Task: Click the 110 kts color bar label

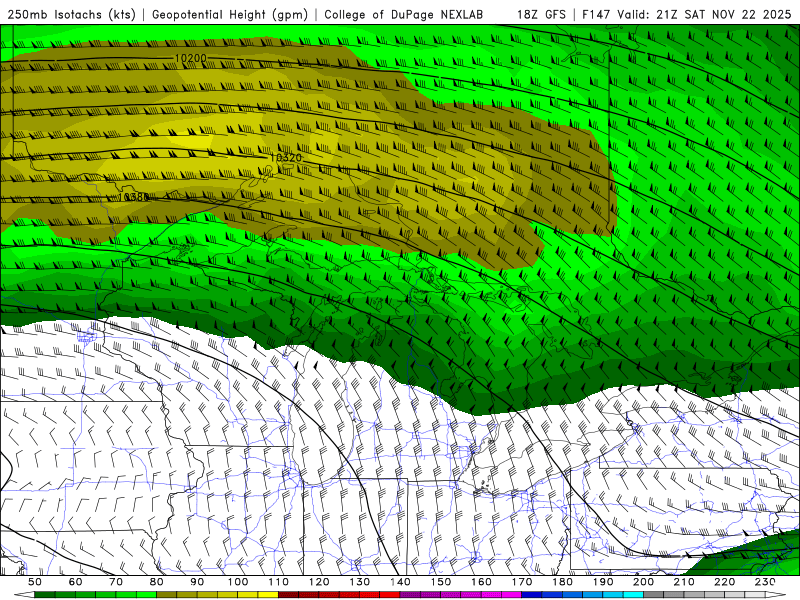Action: (x=279, y=582)
